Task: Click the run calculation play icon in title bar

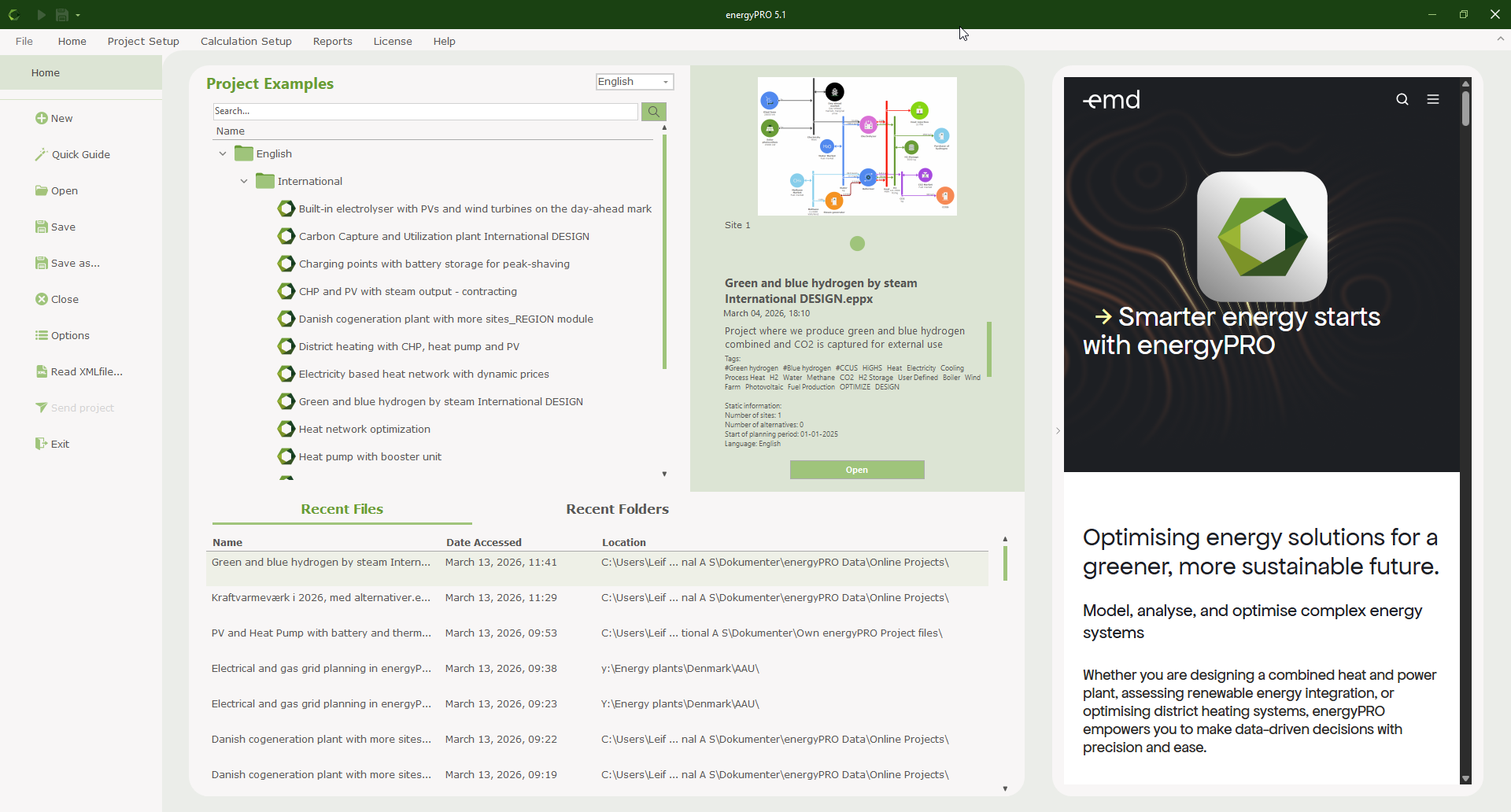Action: [41, 14]
